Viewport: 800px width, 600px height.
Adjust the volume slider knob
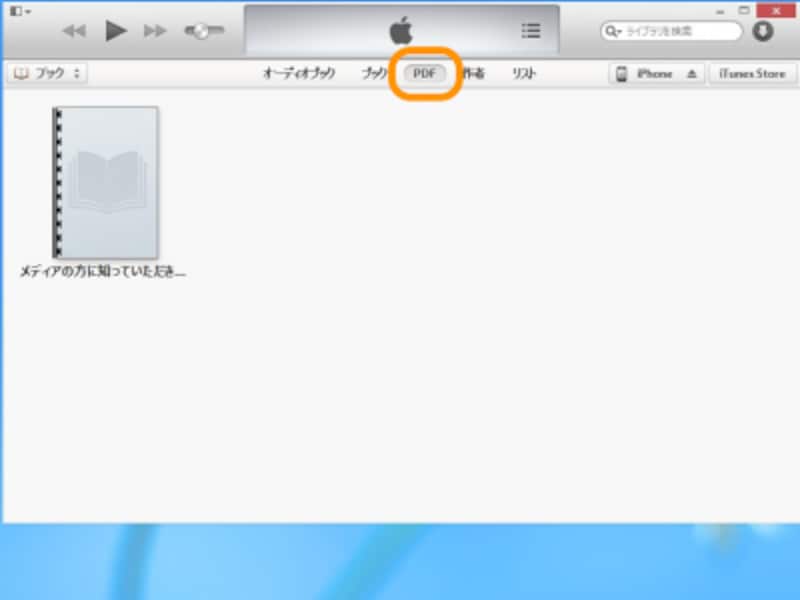[201, 31]
